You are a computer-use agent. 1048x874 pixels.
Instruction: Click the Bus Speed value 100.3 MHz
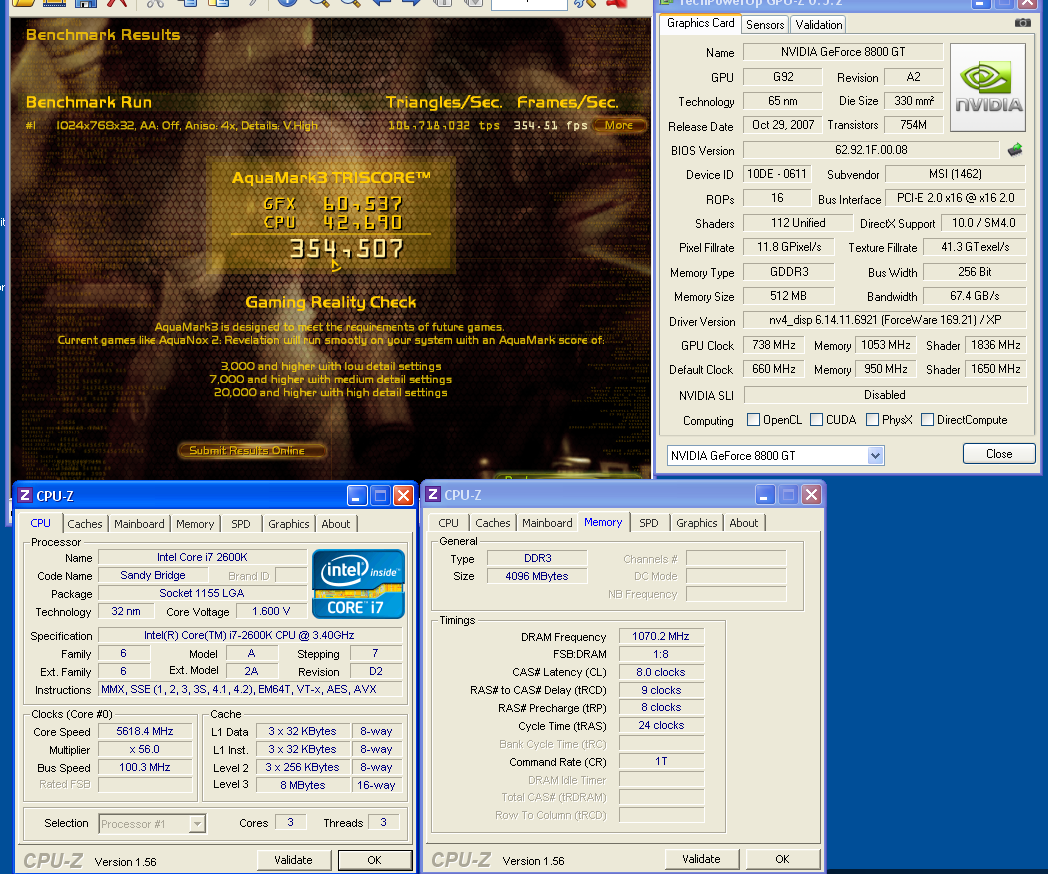point(145,767)
